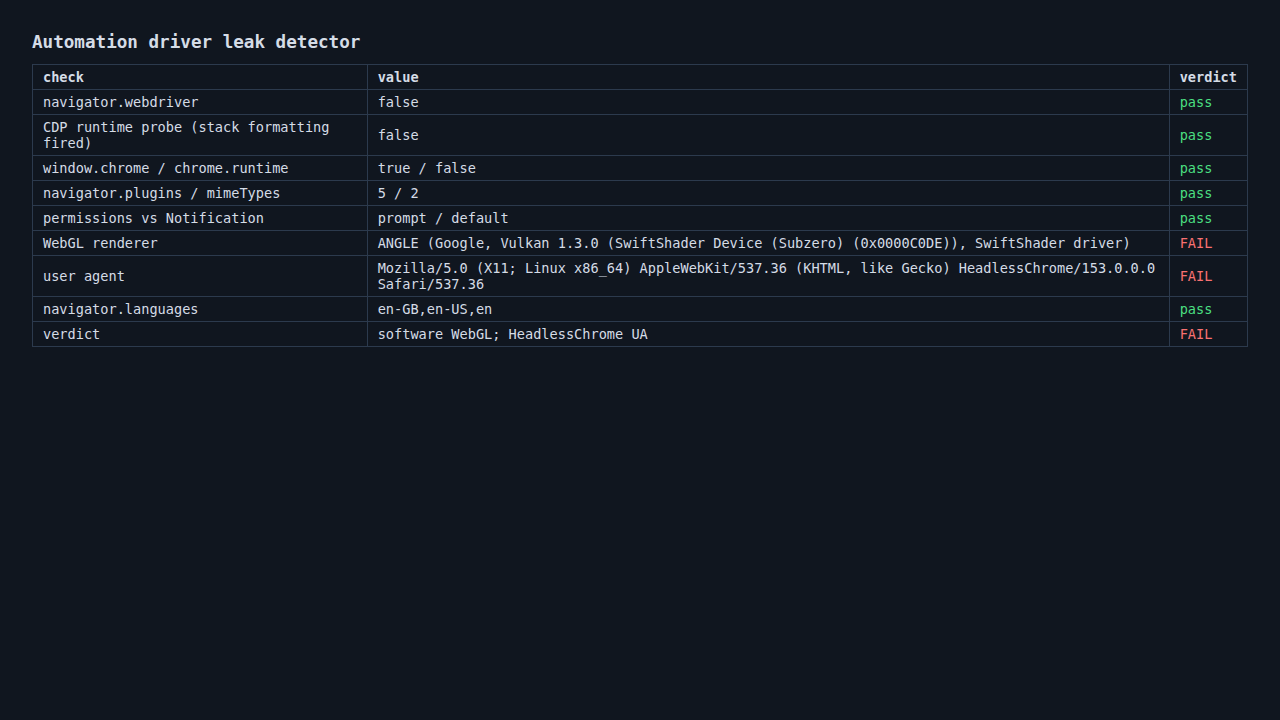Click the 'verdict' column header
The height and width of the screenshot is (720, 1280).
click(1208, 77)
